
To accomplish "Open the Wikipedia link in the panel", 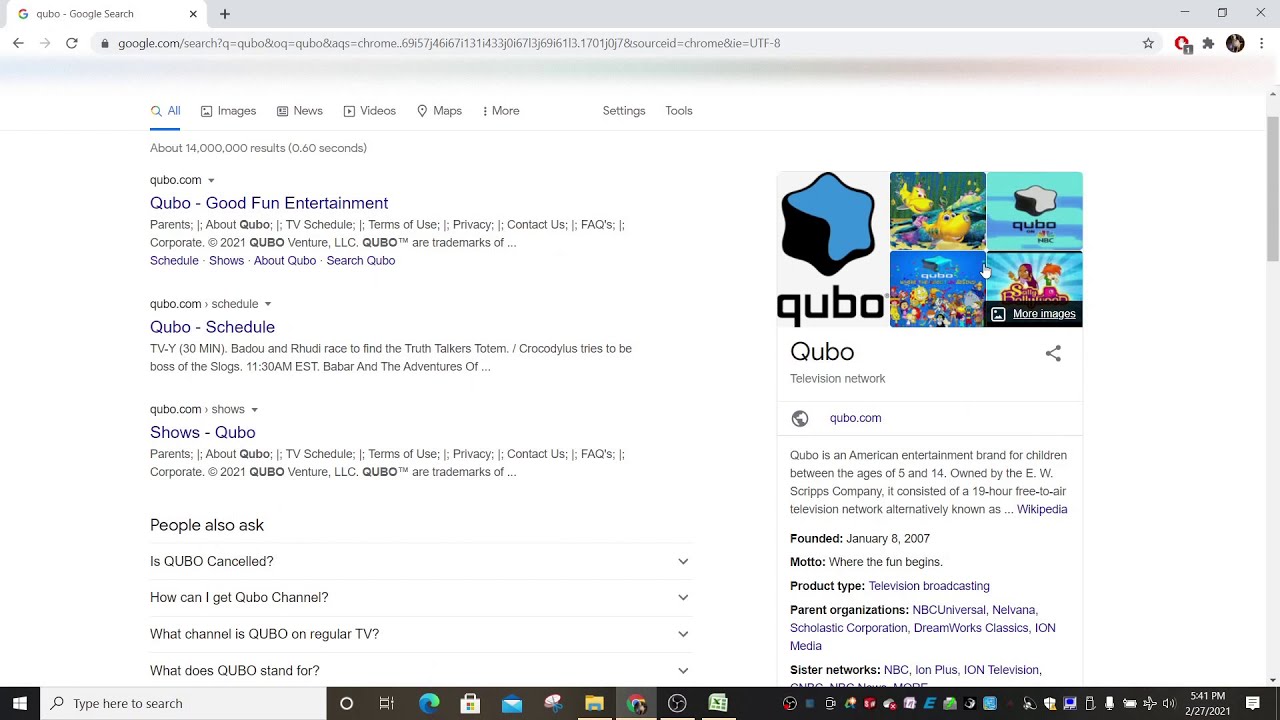I will 1042,509.
